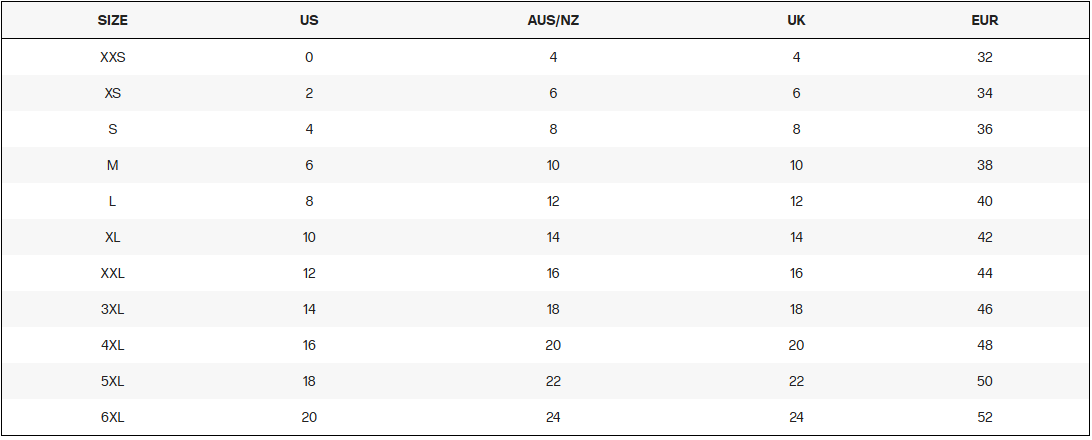The height and width of the screenshot is (440, 1092).
Task: Select the AUS/NZ value for size S
Action: (553, 129)
